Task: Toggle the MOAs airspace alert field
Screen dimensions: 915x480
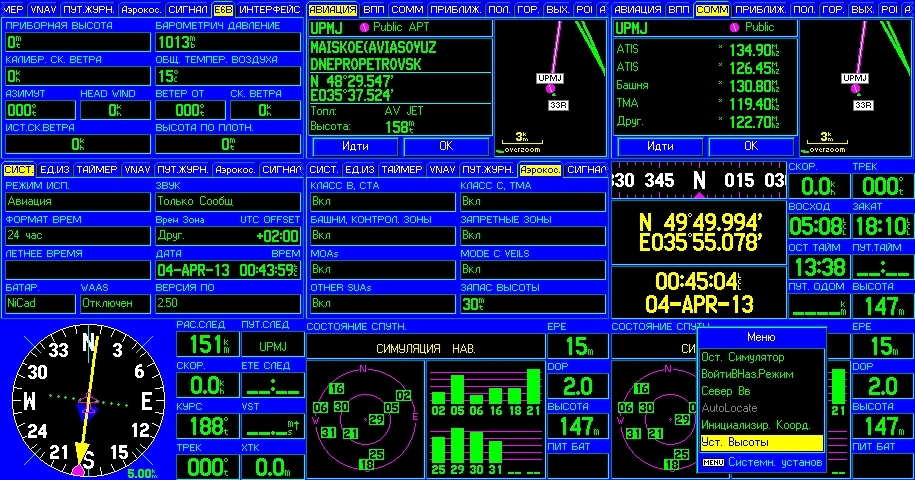Action: (x=381, y=270)
